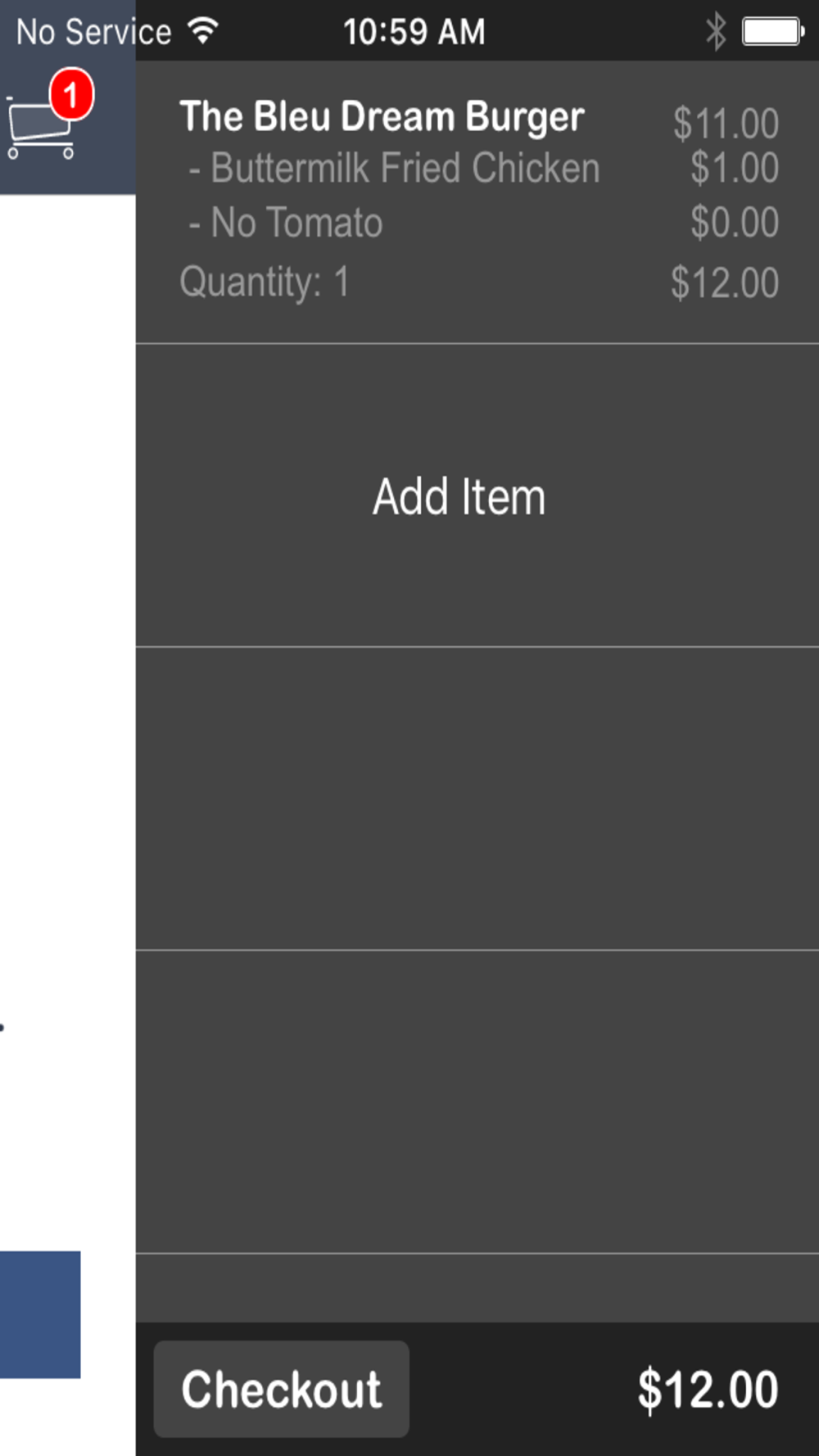
Task: Select The Bleu Dream Burger title
Action: click(x=382, y=116)
